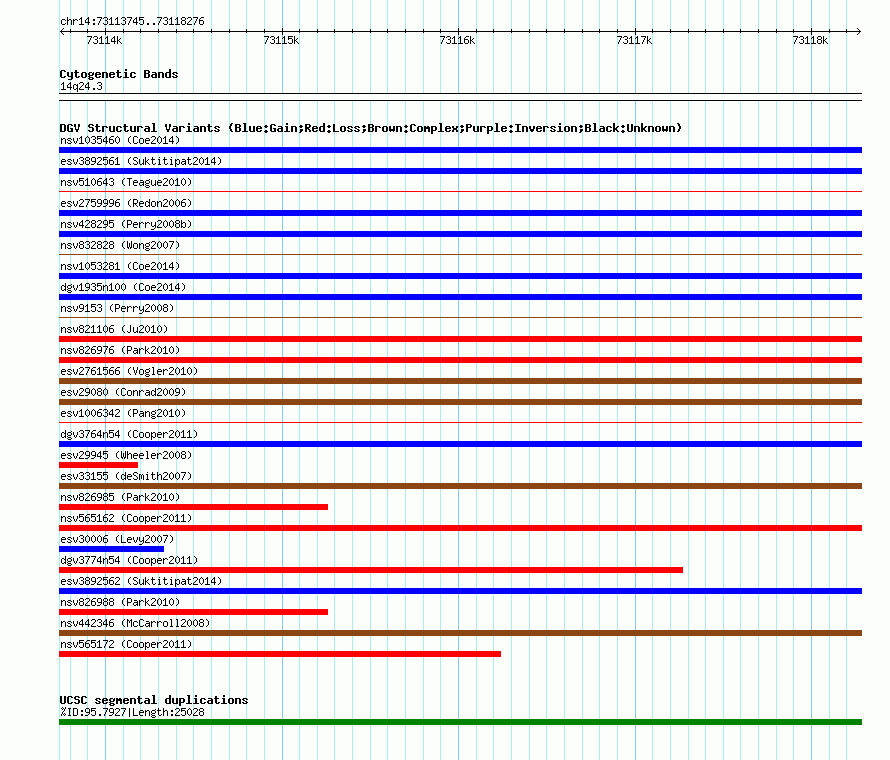
Task: Click the thin red nsv510643 loss line
Action: click(x=460, y=192)
